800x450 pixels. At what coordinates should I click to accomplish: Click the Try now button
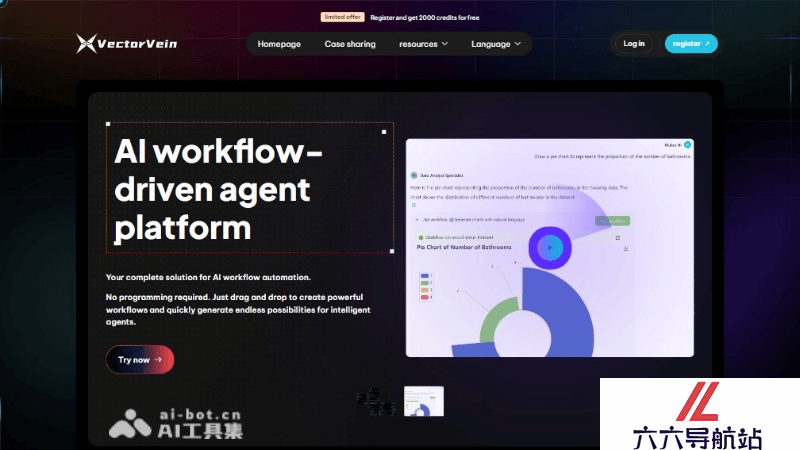(x=140, y=360)
